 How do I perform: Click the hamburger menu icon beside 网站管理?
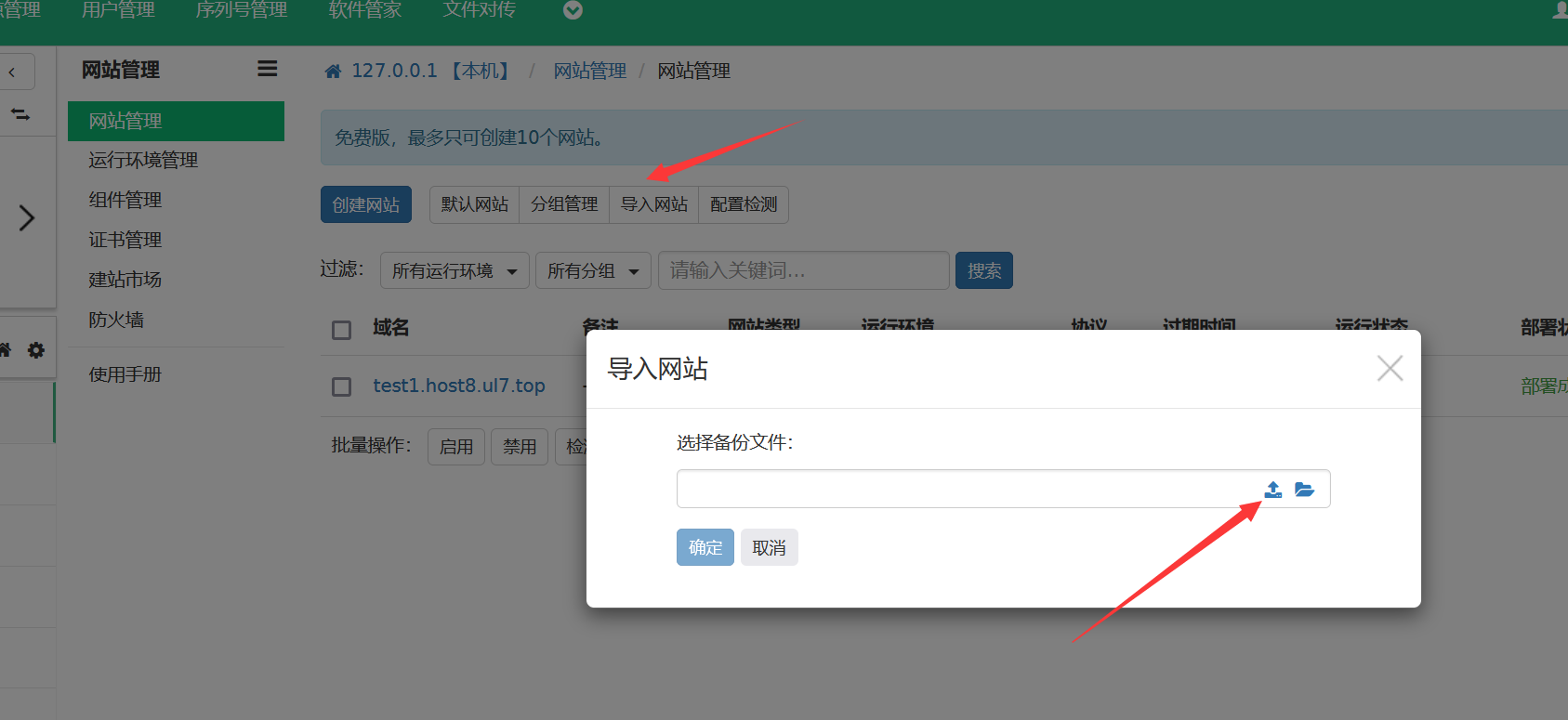coord(268,69)
